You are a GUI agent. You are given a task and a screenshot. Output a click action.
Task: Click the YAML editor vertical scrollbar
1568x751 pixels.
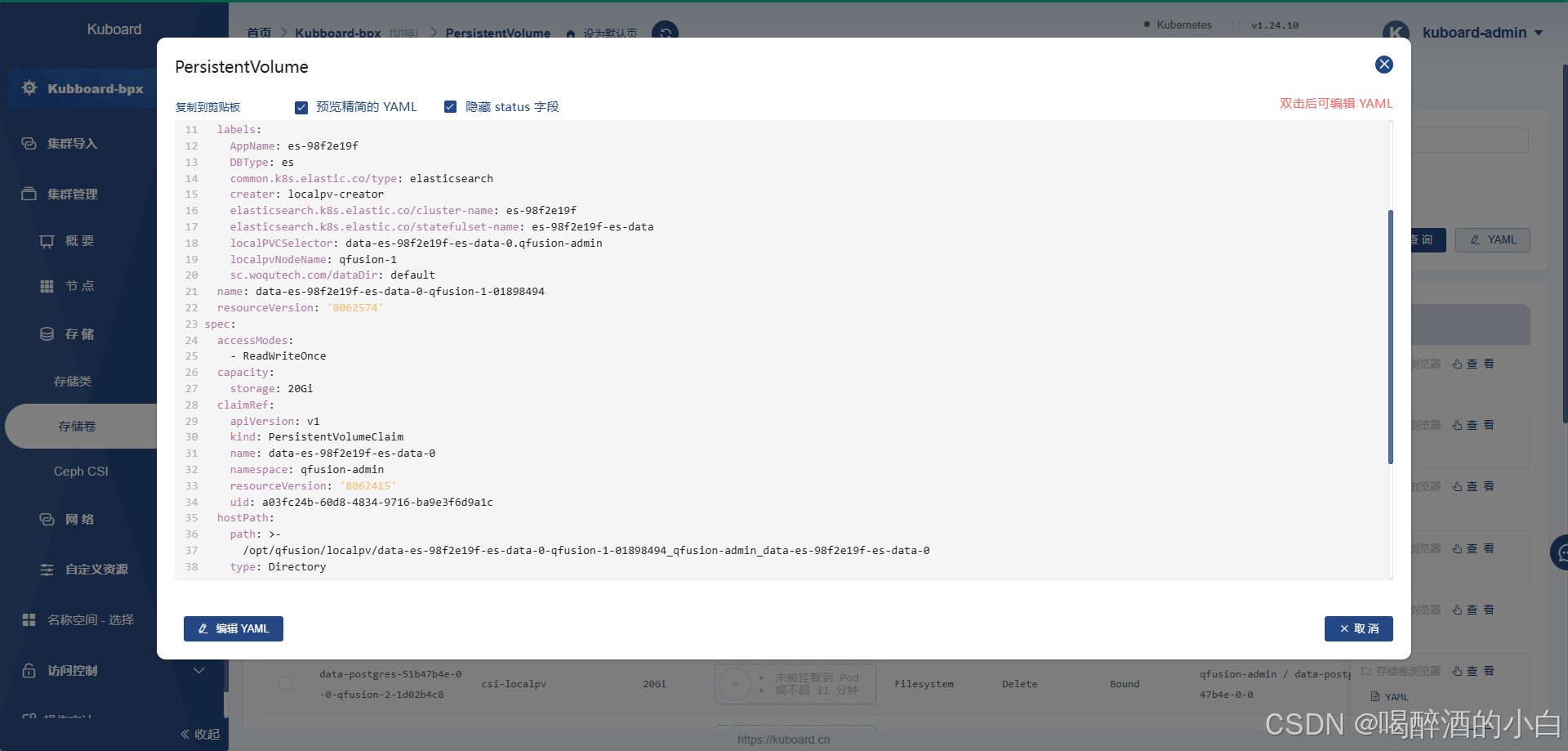coord(1390,337)
